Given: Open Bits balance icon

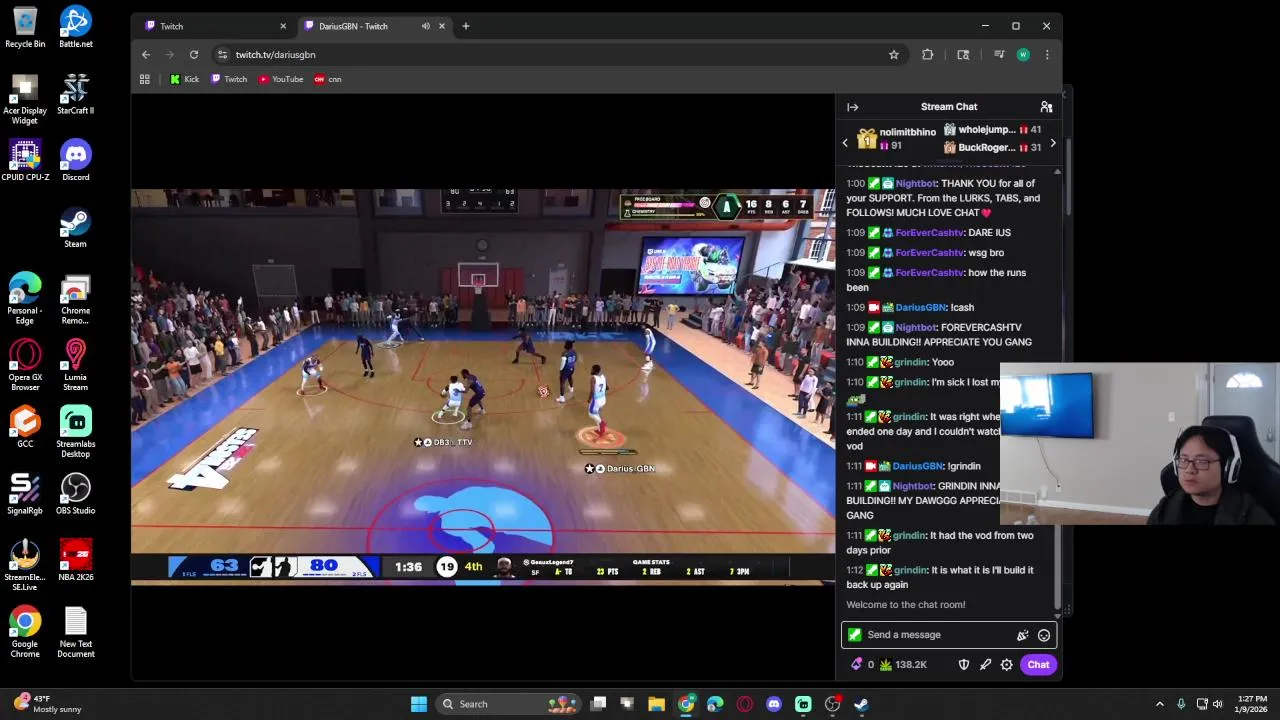Looking at the screenshot, I should 857,665.
